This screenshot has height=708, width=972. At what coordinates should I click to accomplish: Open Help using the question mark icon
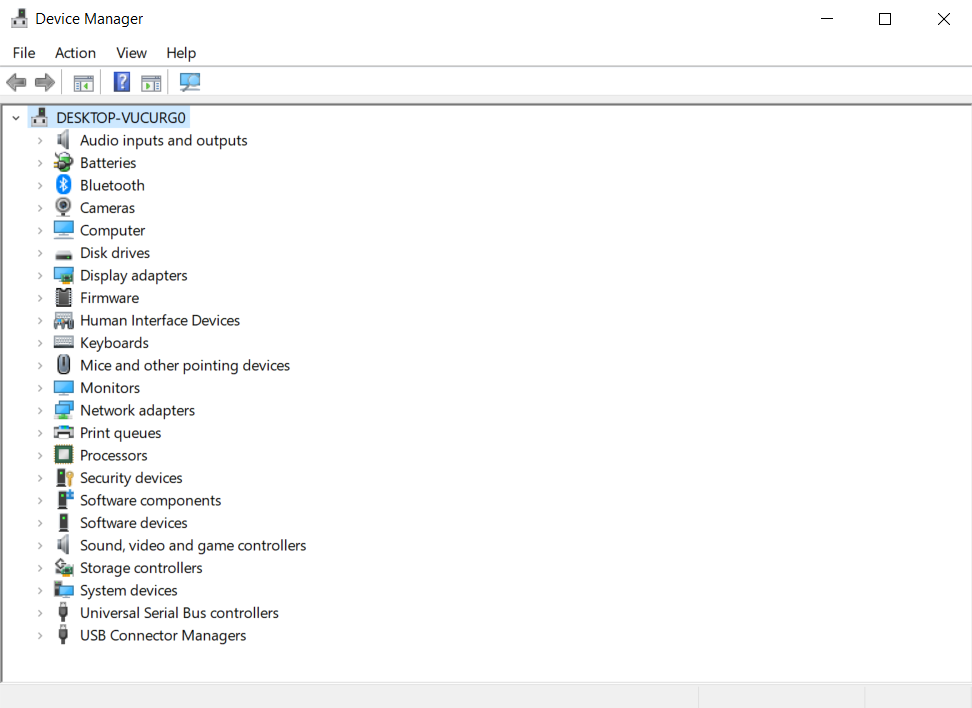121,82
